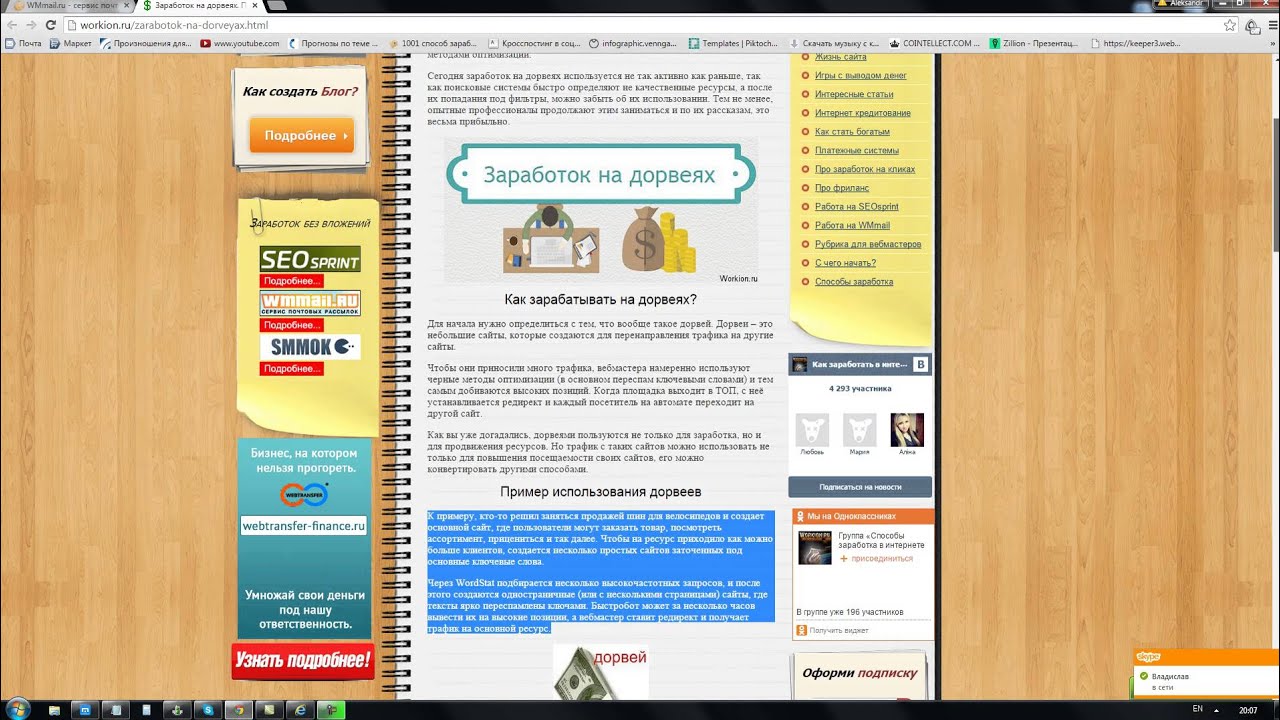Switch the EN keyboard language indicator

click(x=1198, y=709)
